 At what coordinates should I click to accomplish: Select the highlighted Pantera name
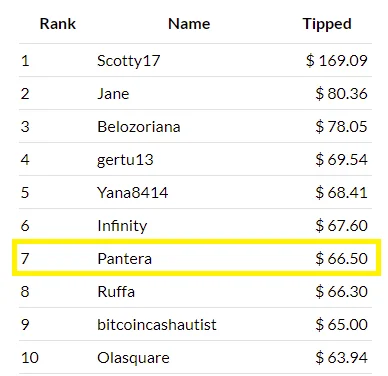point(125,259)
